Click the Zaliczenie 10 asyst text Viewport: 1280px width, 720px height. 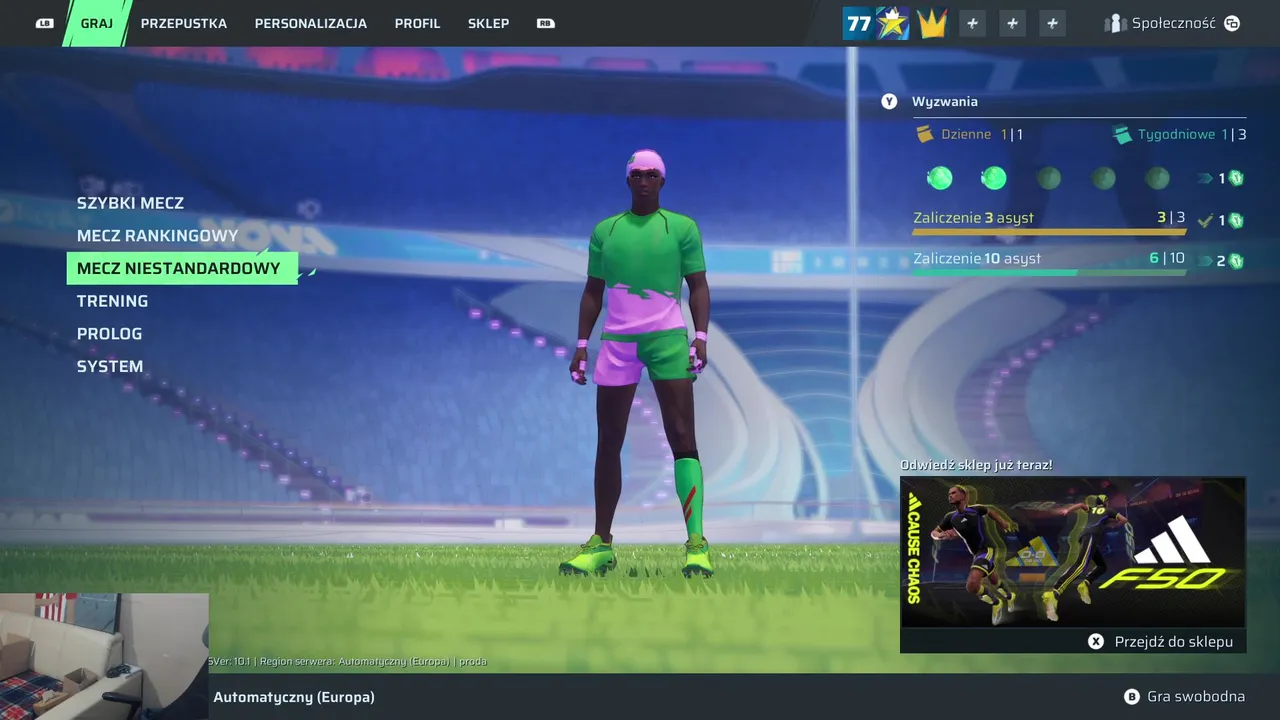click(977, 259)
